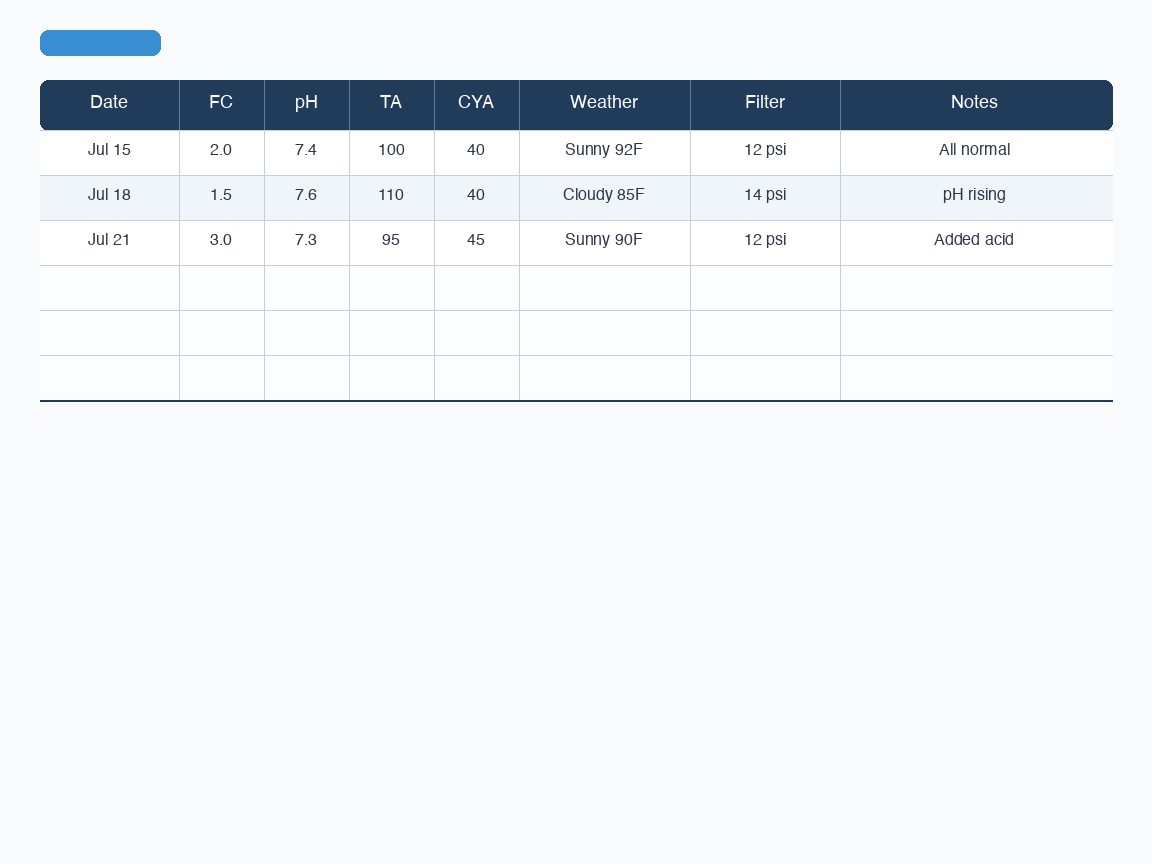
Task: Select the Cloudy 85F weather cell
Action: pos(605,198)
